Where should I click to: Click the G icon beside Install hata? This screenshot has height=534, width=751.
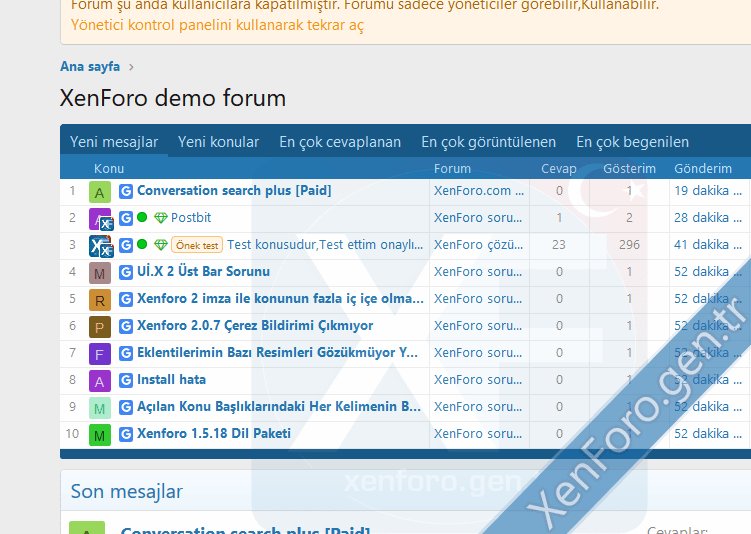pos(125,380)
